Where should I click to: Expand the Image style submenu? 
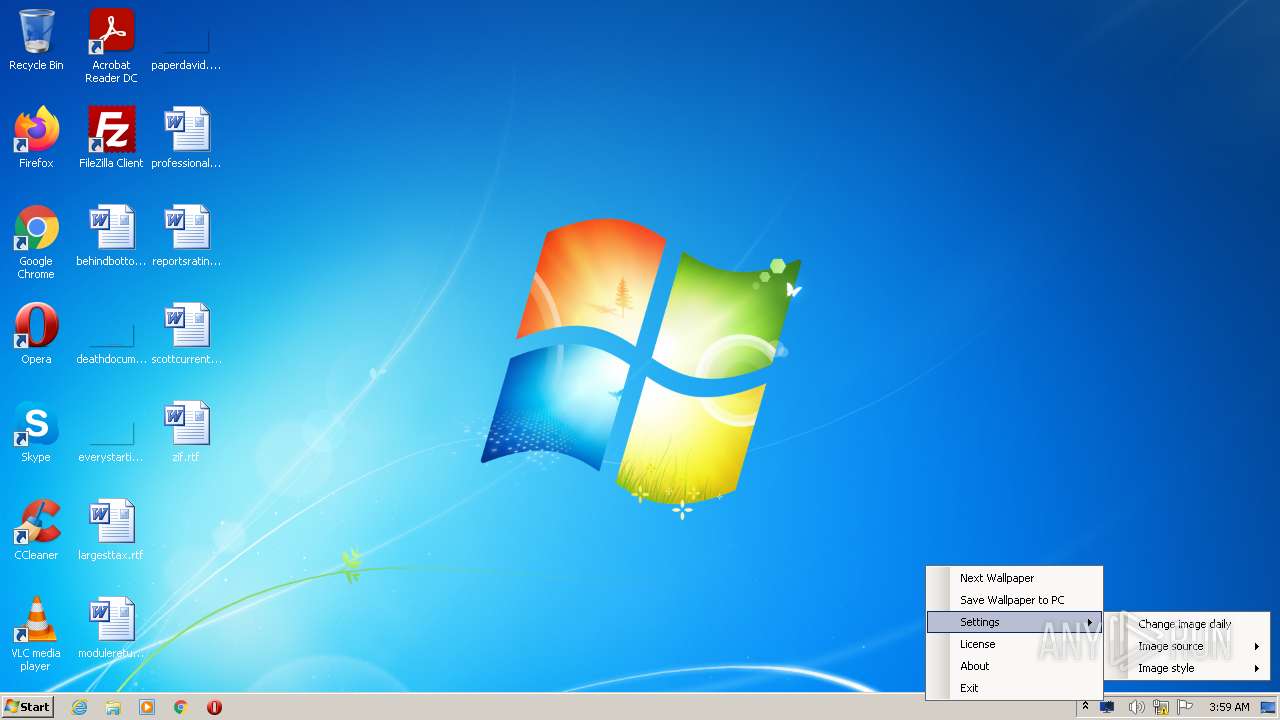click(1187, 668)
